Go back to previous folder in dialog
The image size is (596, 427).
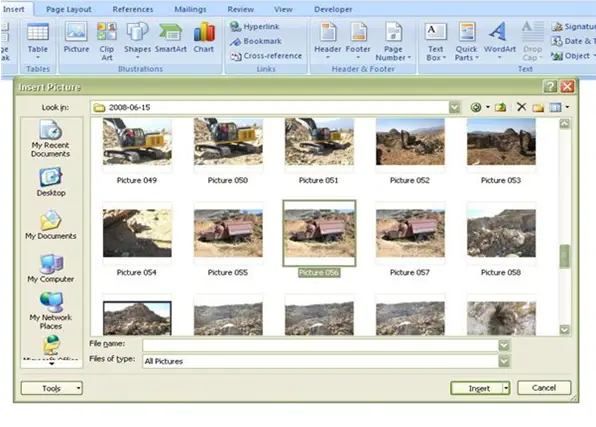pyautogui.click(x=476, y=108)
